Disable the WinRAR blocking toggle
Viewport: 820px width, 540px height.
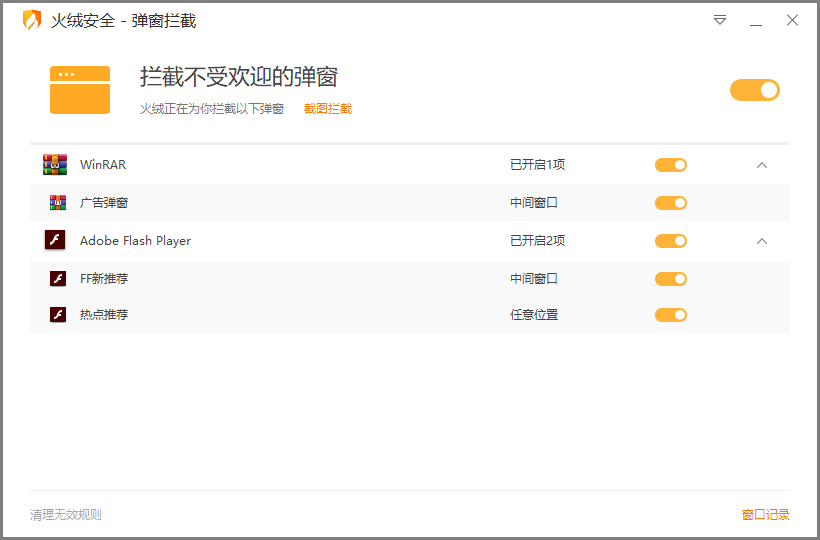pyautogui.click(x=671, y=165)
